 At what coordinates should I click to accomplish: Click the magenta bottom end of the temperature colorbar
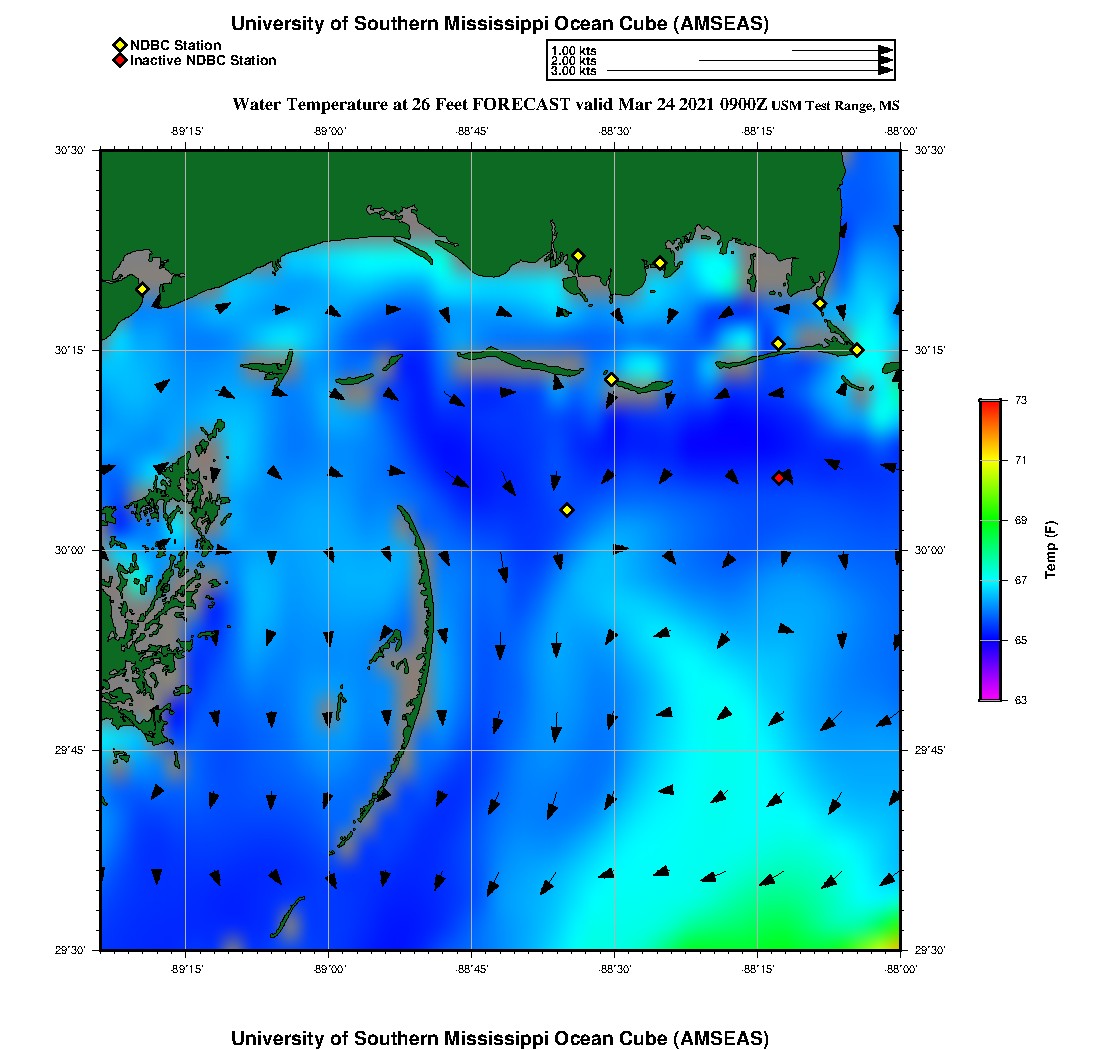coord(989,695)
